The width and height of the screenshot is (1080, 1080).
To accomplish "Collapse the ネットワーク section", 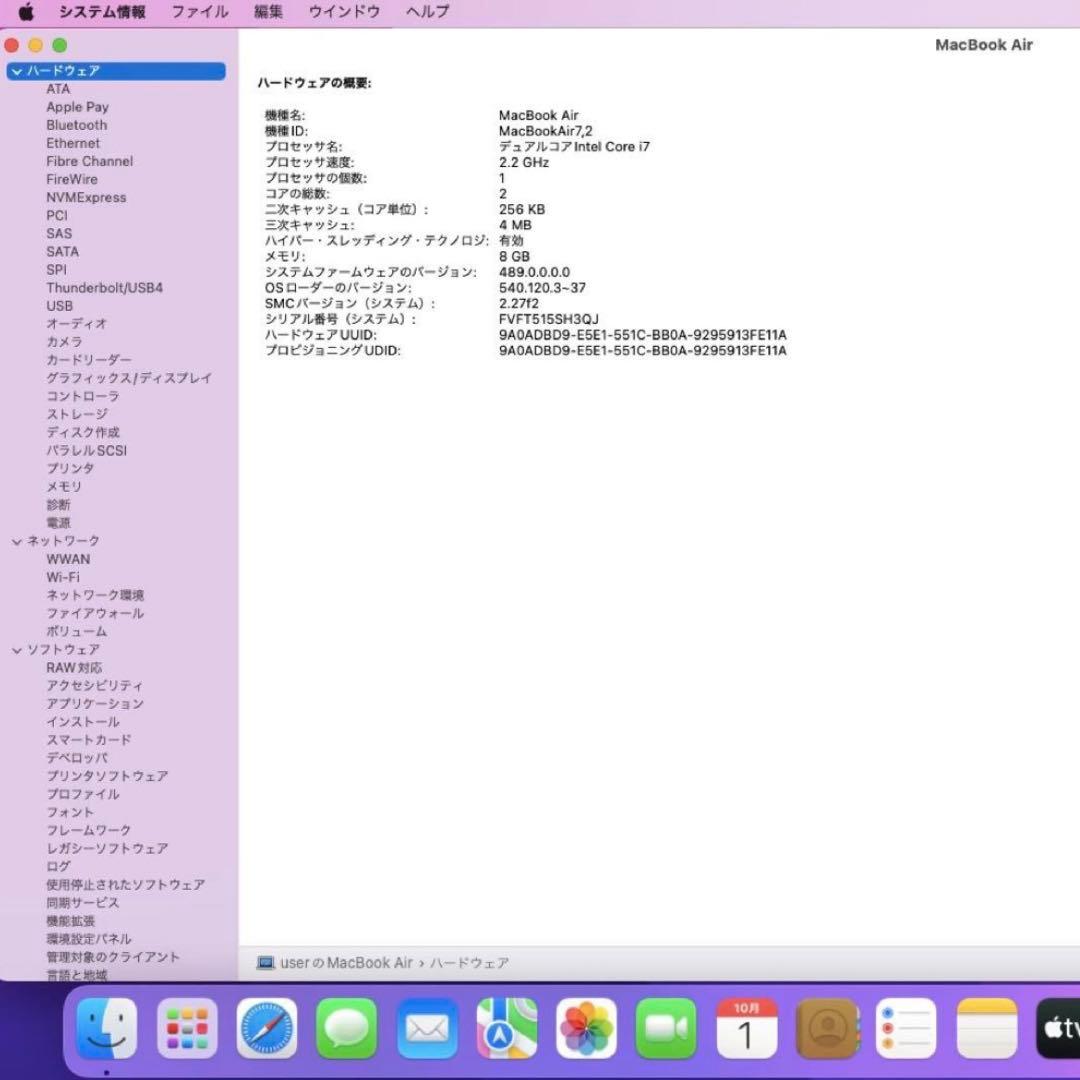I will click(17, 540).
